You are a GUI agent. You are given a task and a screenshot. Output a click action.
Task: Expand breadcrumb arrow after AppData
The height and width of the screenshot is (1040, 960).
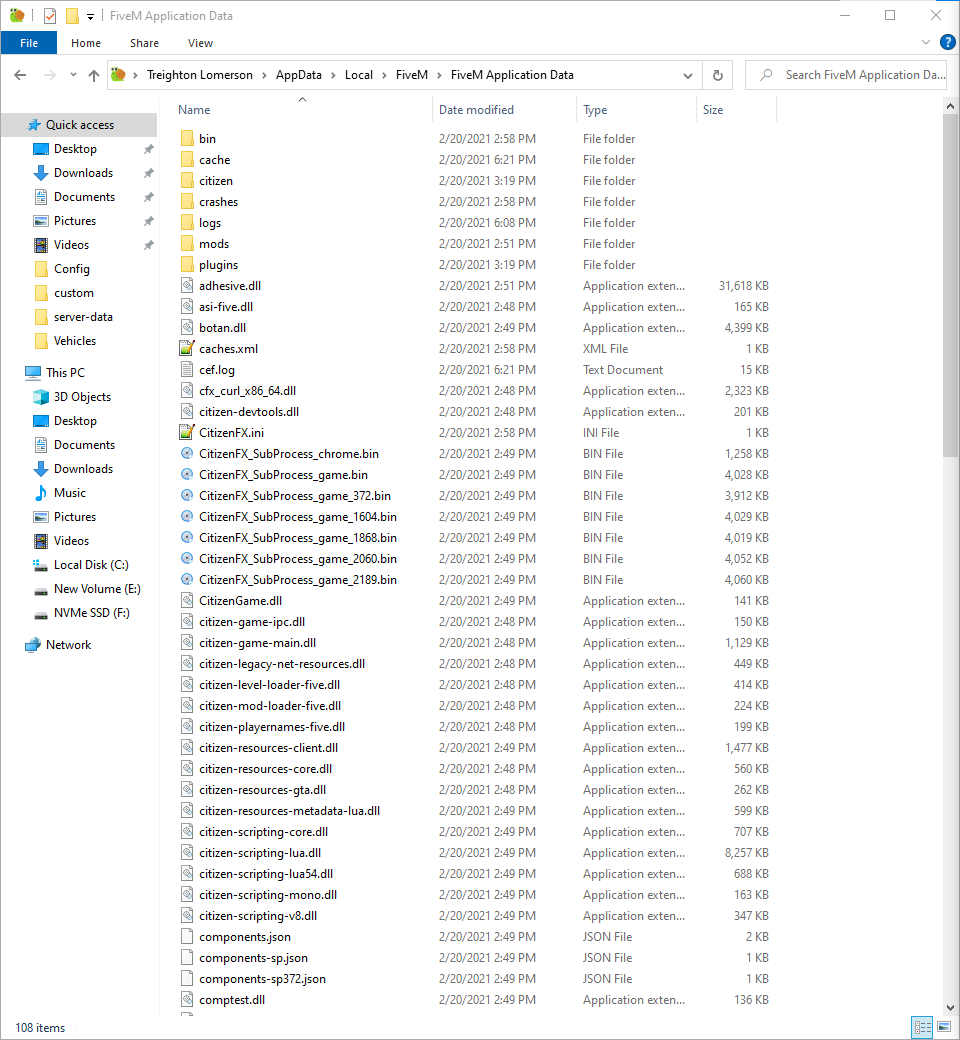(x=333, y=75)
